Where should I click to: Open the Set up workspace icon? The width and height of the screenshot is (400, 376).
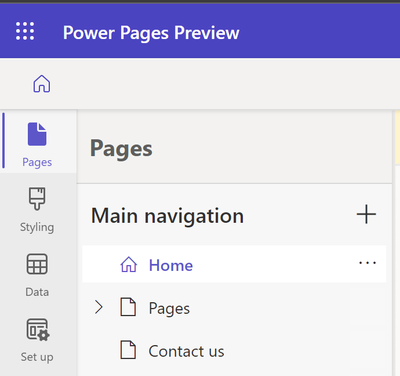38,330
